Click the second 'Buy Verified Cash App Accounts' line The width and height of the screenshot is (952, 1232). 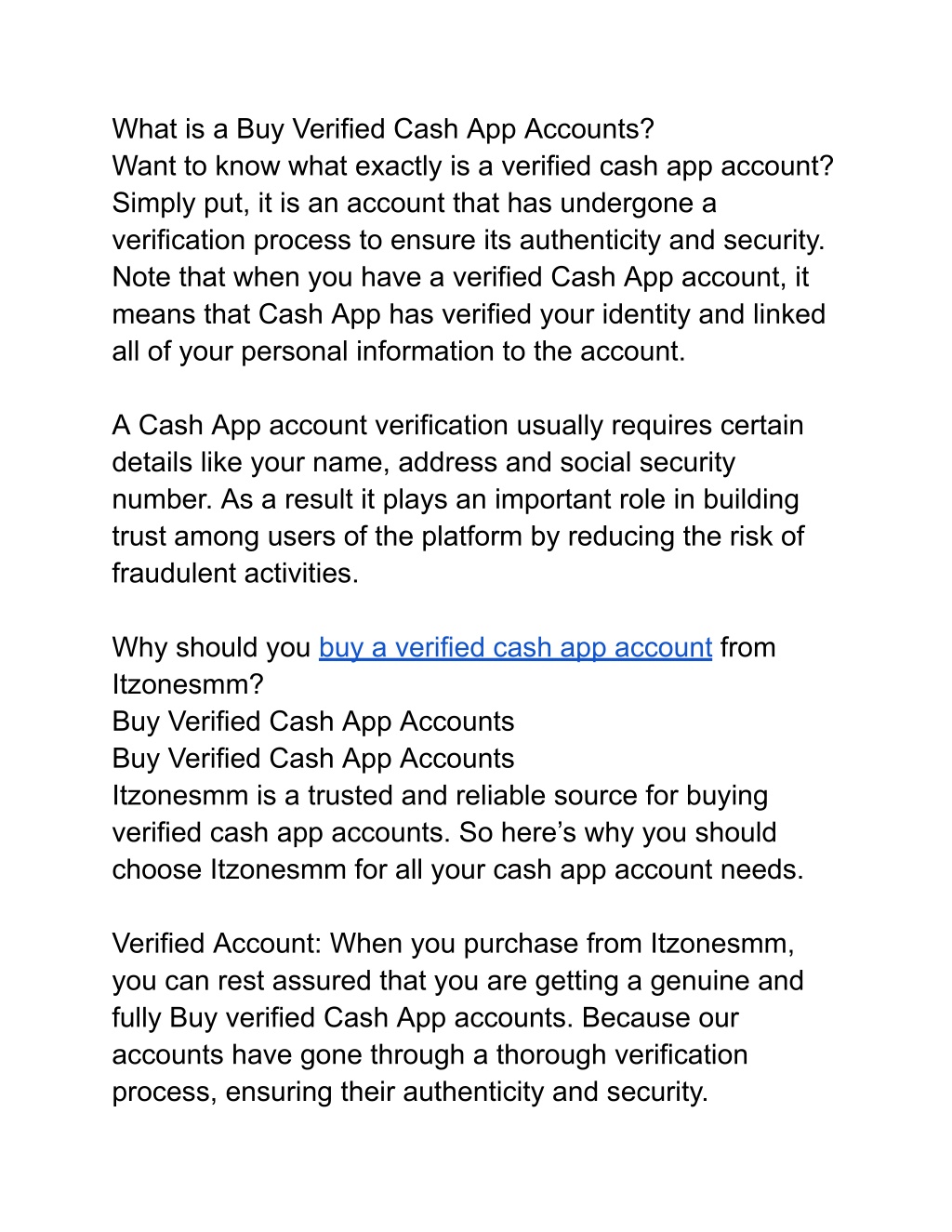click(x=313, y=759)
